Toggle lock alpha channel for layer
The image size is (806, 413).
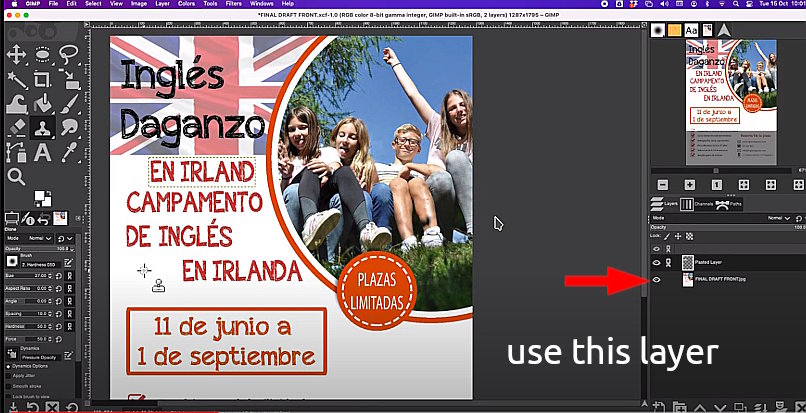tap(689, 237)
